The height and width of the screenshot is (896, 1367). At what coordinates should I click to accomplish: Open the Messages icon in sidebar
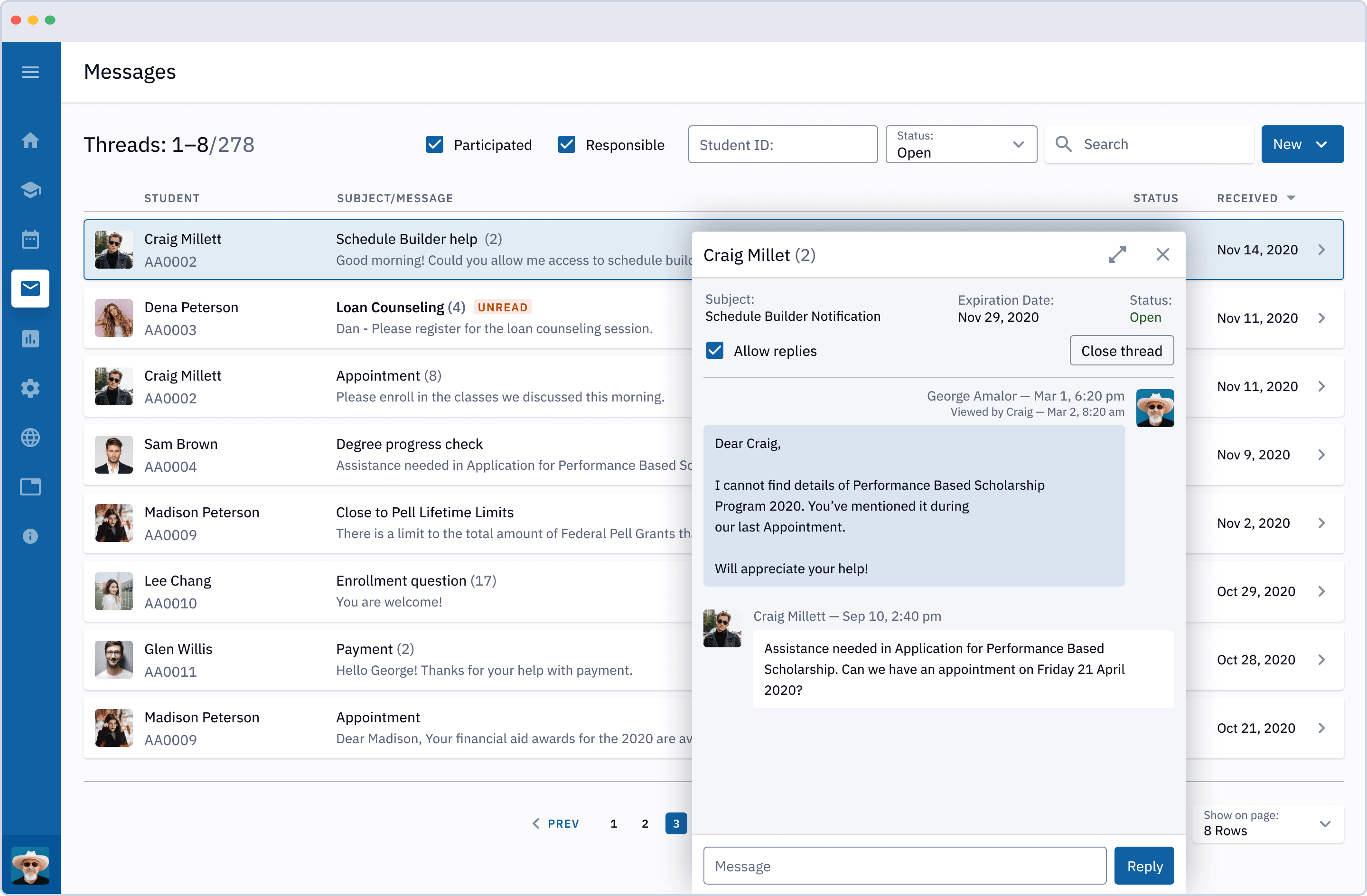pos(30,289)
